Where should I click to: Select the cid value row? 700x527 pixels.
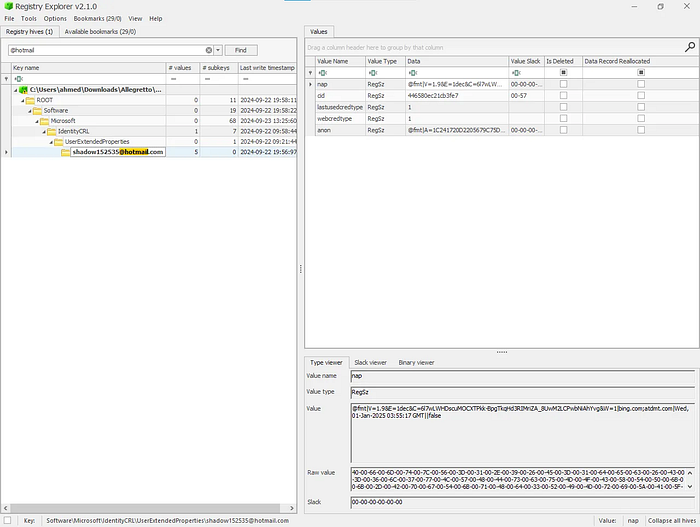(x=502, y=96)
